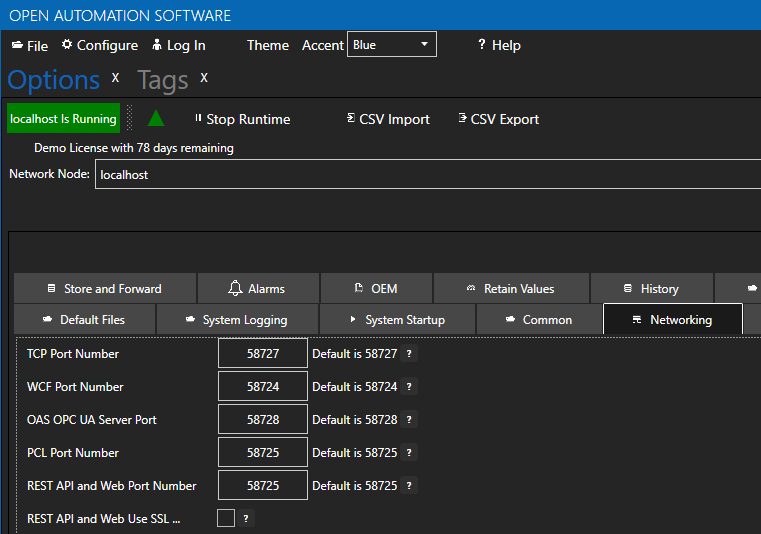Click the export icon beside CSV Export
761x534 pixels.
[463, 118]
